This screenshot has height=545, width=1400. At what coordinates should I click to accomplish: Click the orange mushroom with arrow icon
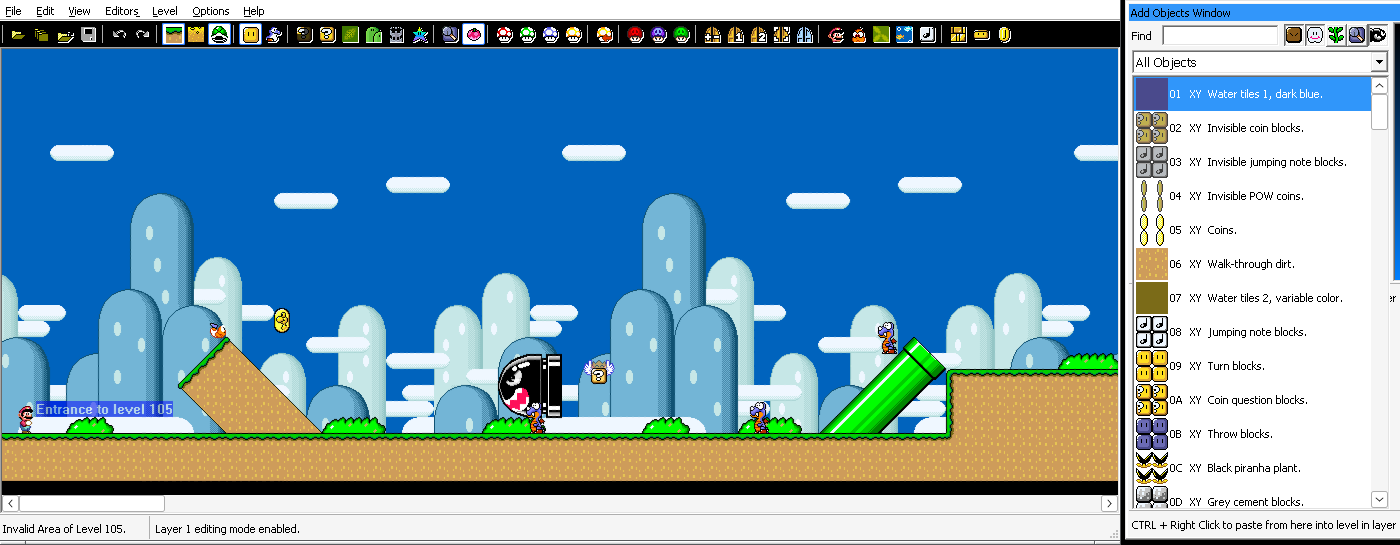click(x=605, y=35)
